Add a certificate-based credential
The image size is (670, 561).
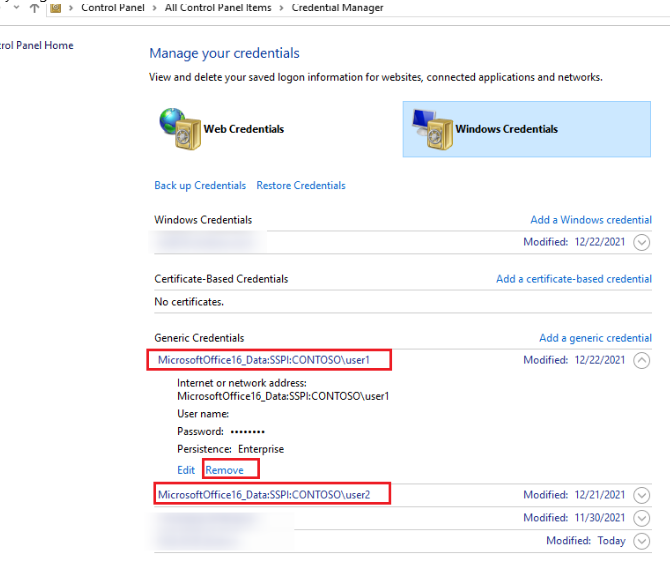tap(574, 279)
